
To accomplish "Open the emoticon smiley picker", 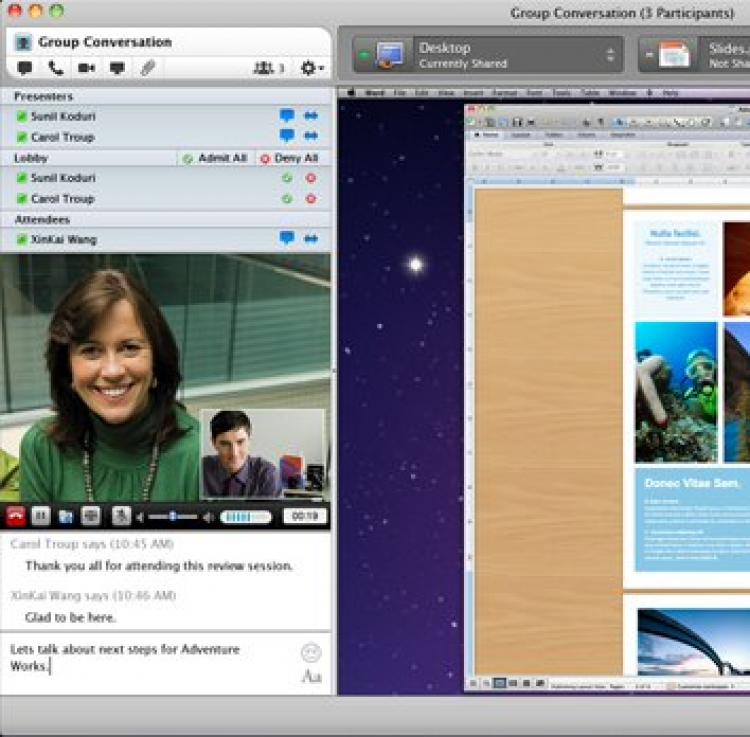I will (311, 653).
